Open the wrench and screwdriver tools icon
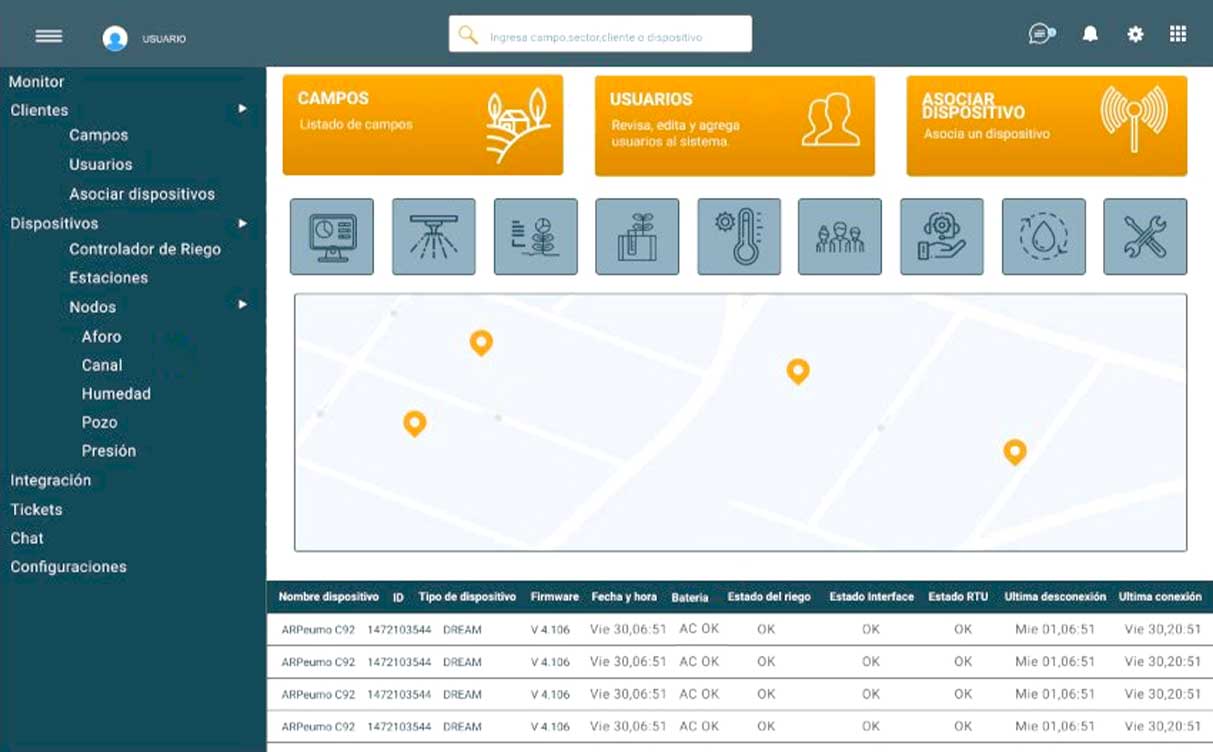The width and height of the screenshot is (1213, 752). (x=1144, y=237)
